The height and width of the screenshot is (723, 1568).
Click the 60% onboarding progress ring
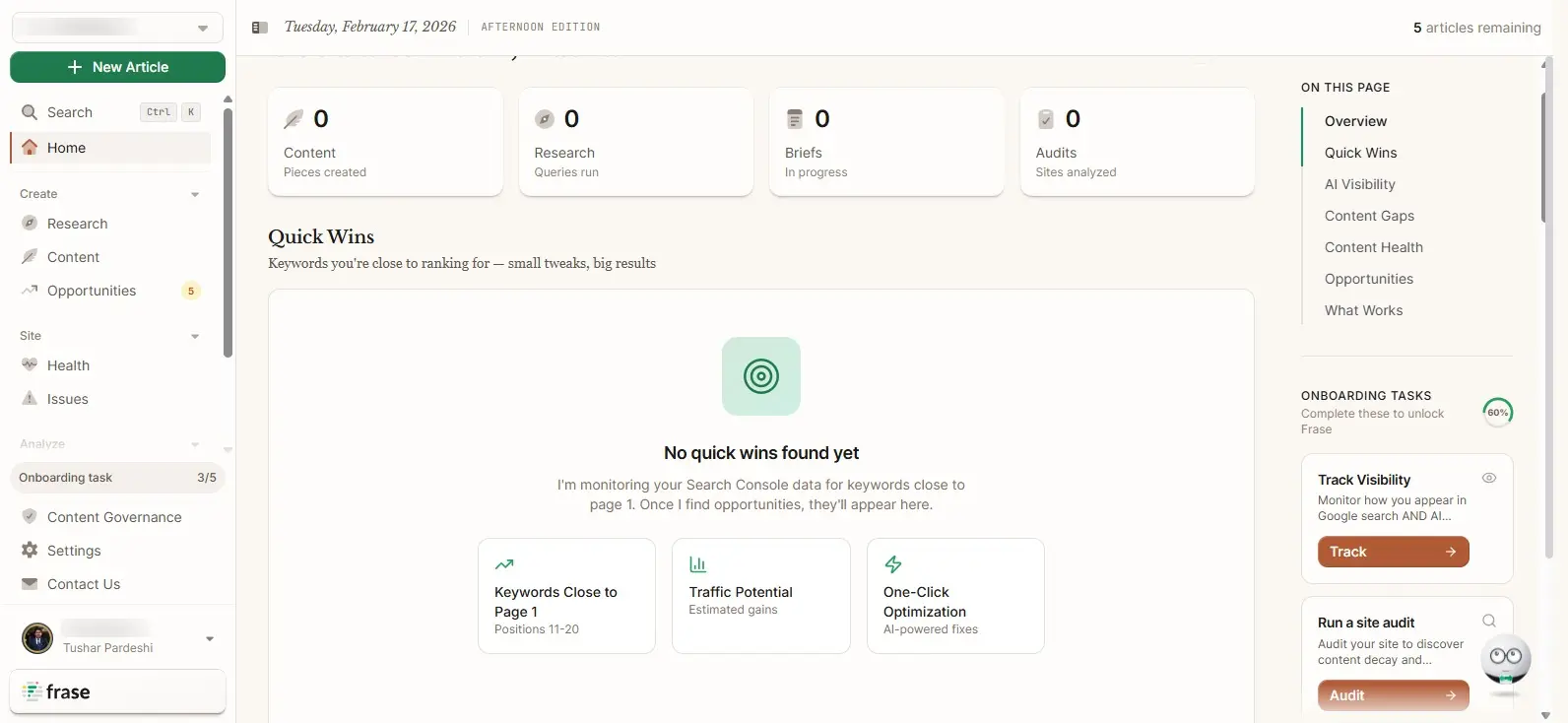pos(1497,413)
